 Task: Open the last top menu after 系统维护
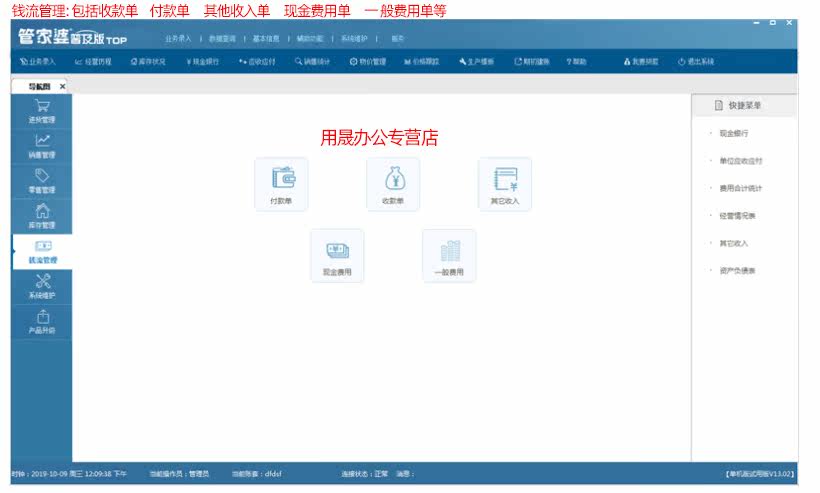(x=397, y=39)
